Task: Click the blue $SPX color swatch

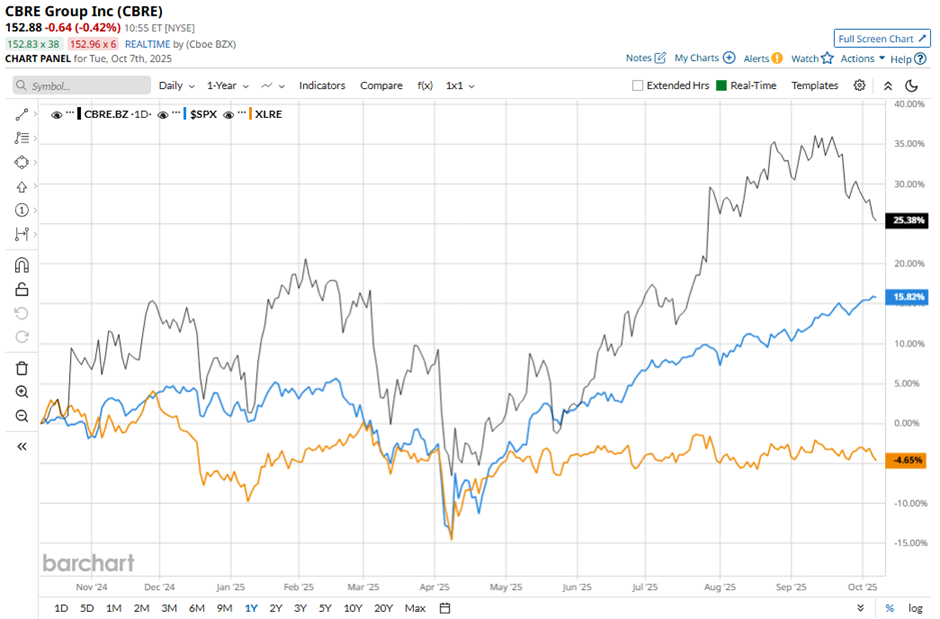Action: pos(185,114)
